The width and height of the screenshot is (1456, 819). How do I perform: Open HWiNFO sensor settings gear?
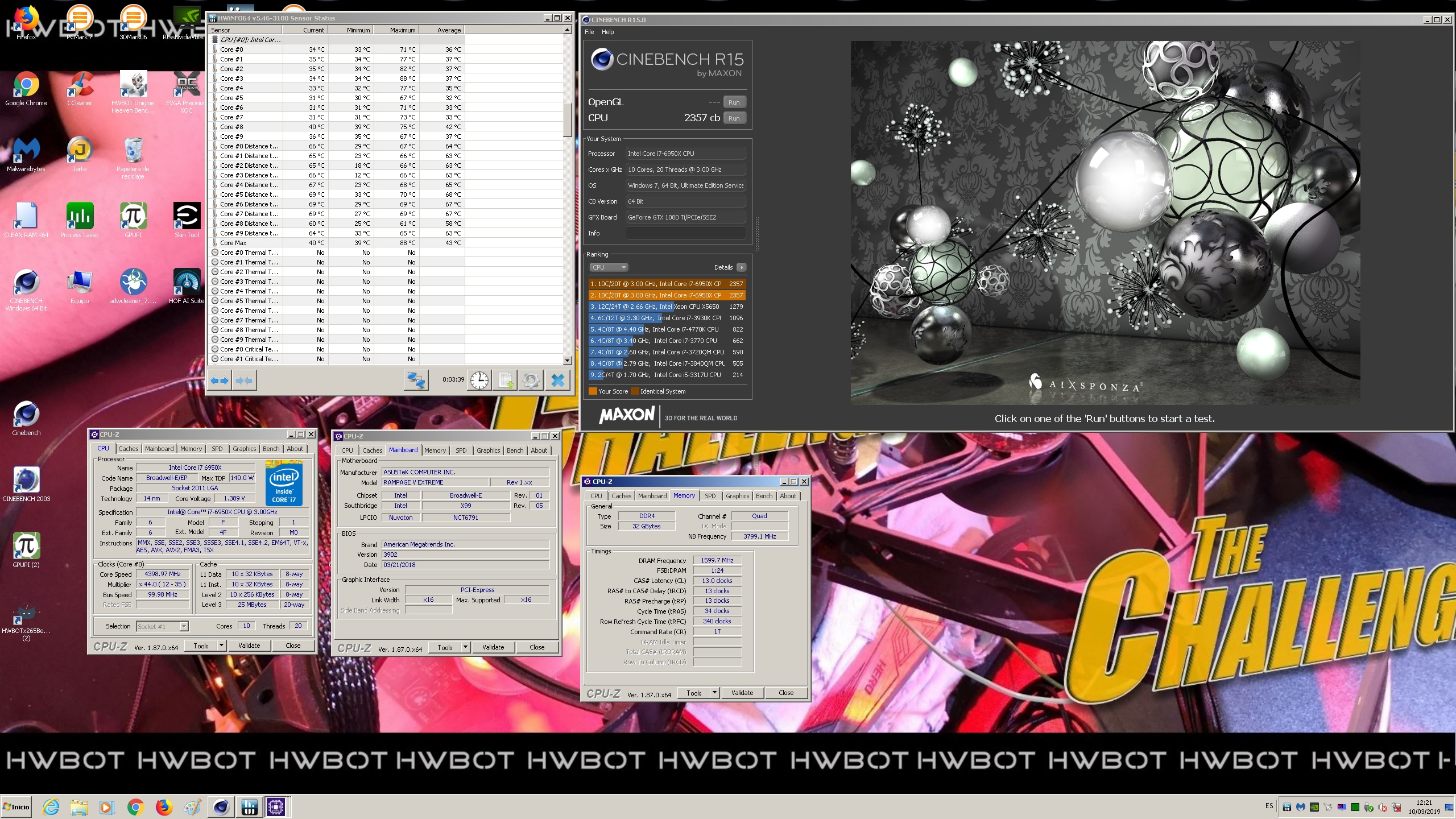(531, 380)
